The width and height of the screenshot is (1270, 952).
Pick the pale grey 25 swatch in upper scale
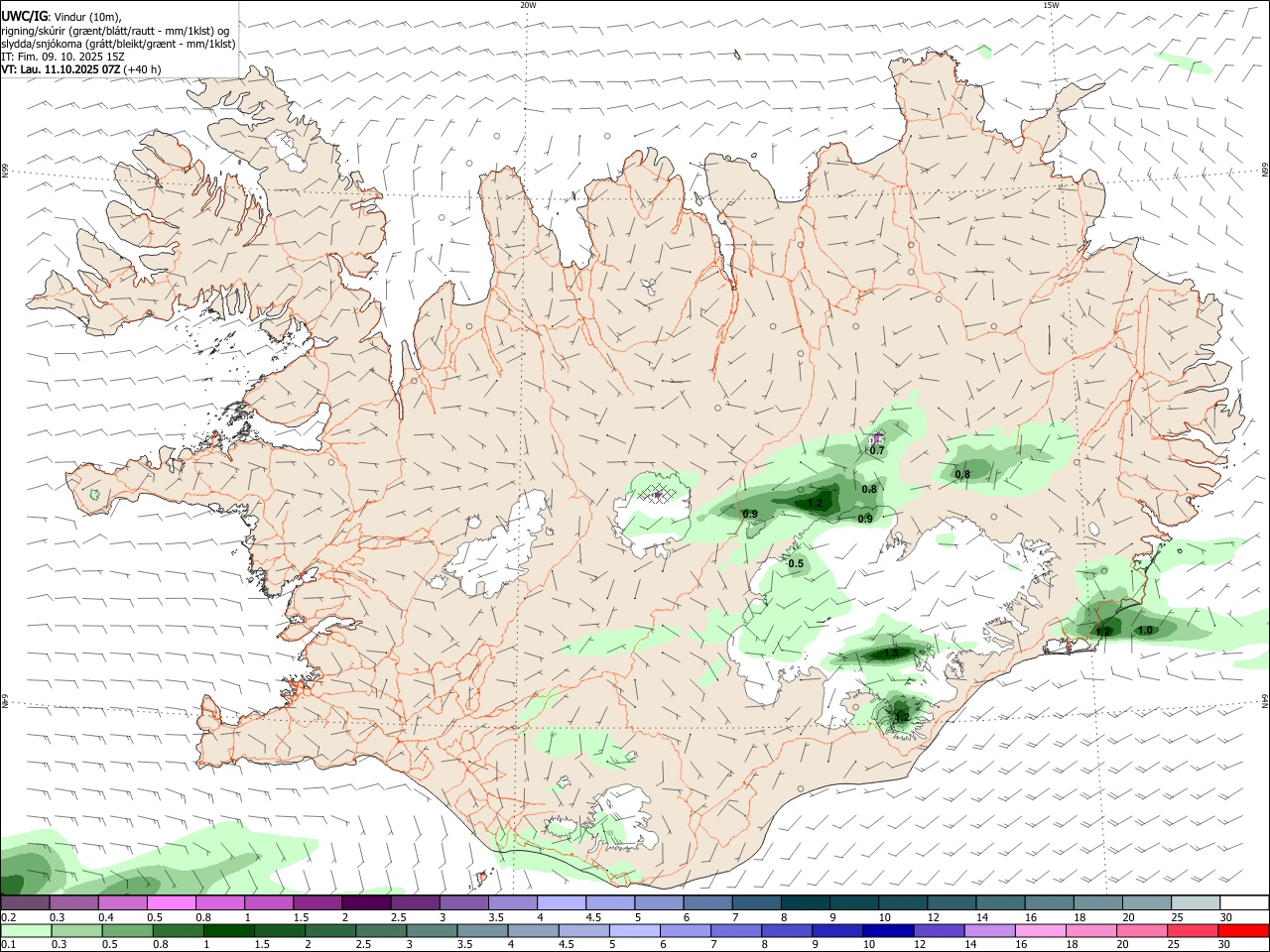coord(1196,902)
